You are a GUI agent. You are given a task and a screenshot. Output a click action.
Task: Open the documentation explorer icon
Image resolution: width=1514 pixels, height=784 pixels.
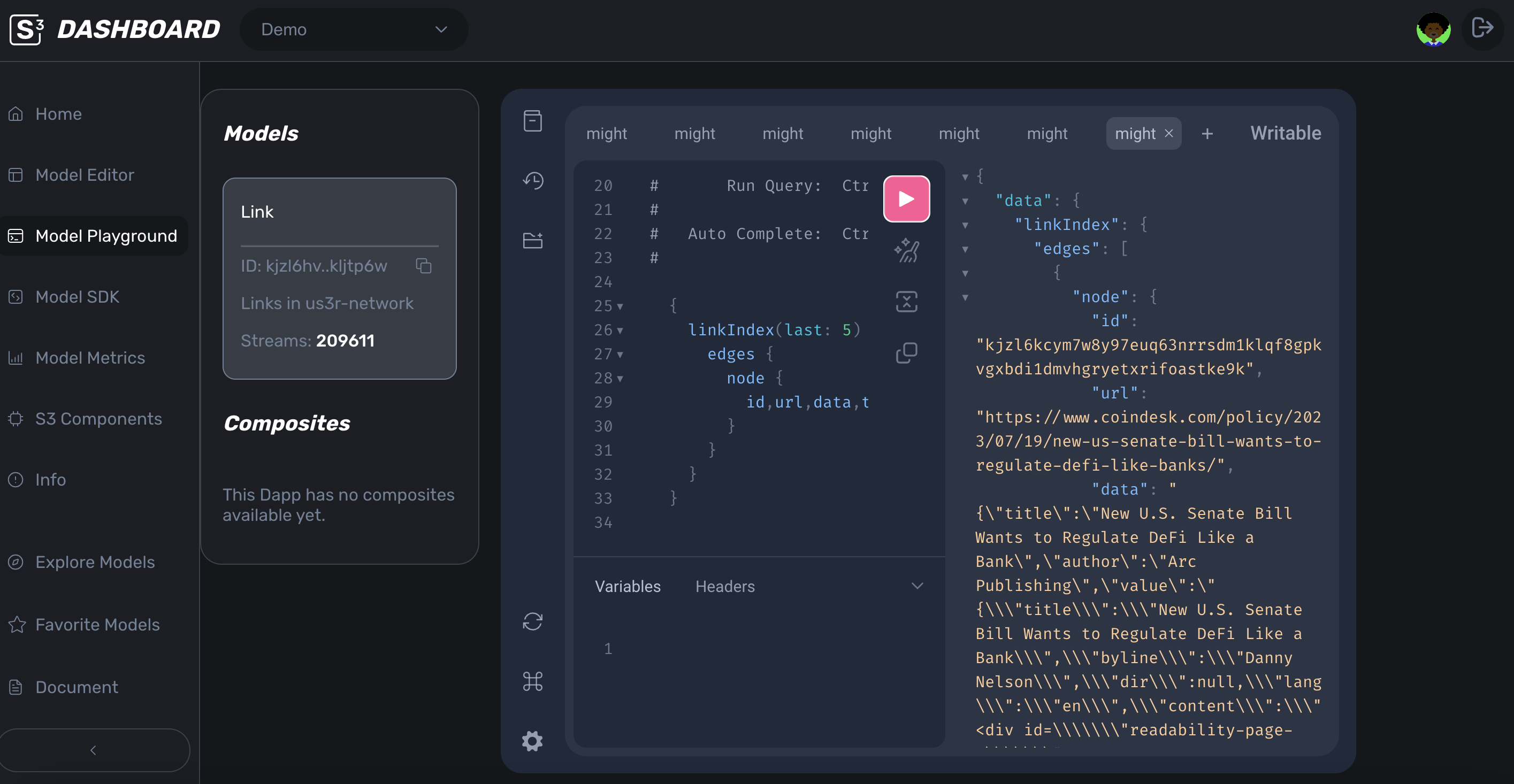tap(532, 120)
